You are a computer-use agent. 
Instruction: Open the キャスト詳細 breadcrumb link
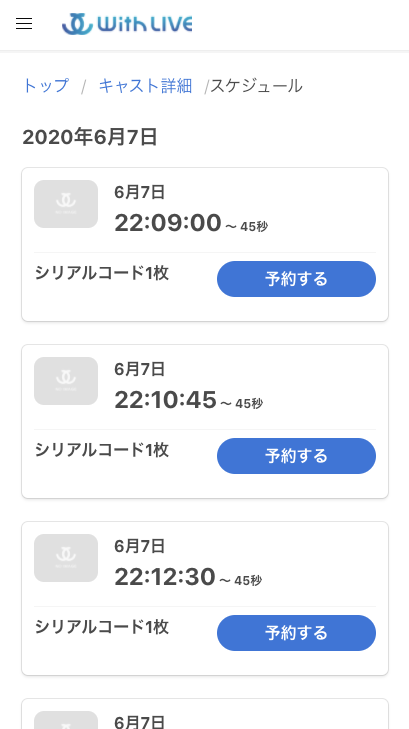coord(145,86)
